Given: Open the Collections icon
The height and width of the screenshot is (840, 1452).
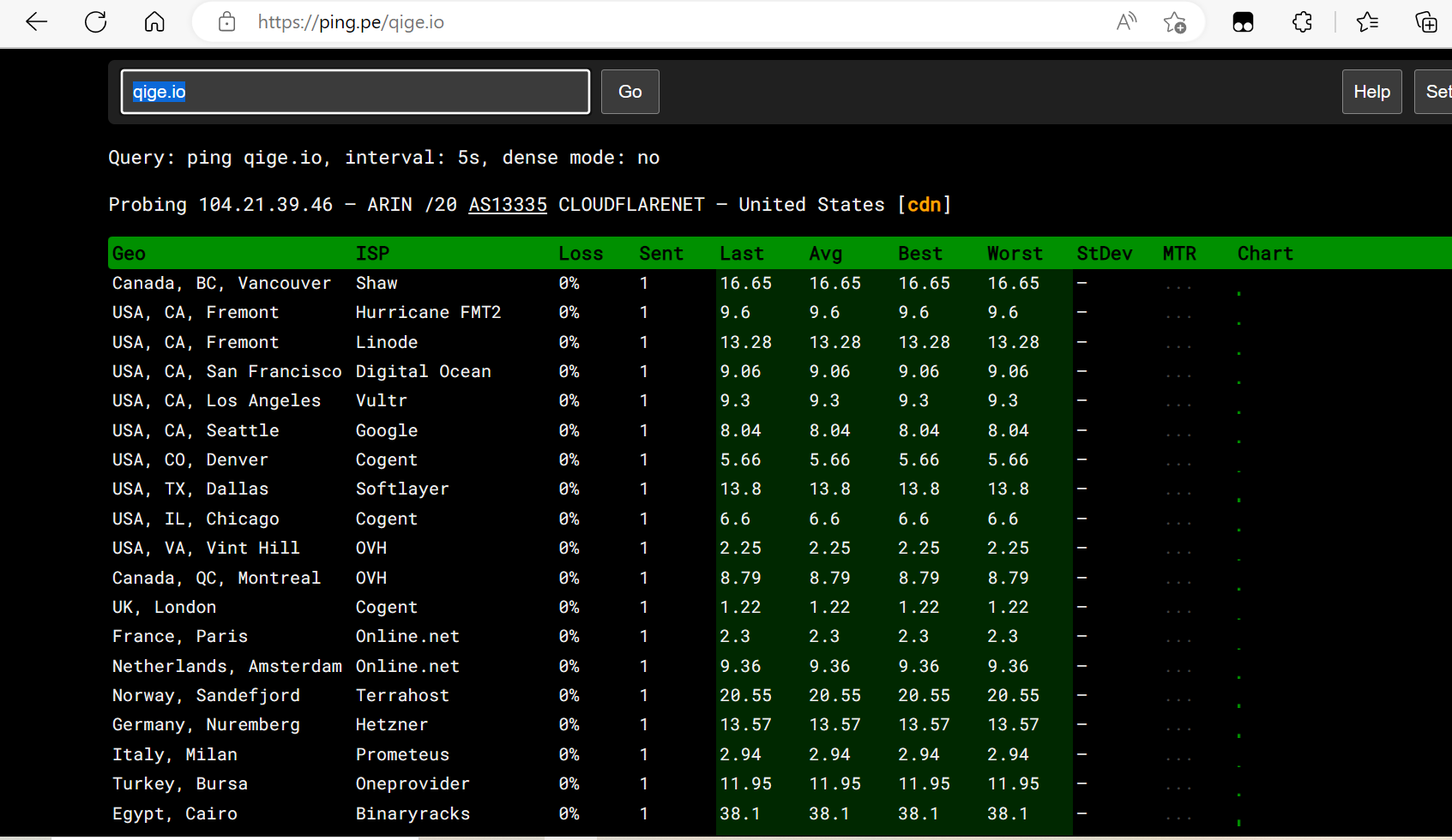Looking at the screenshot, I should point(1426,22).
